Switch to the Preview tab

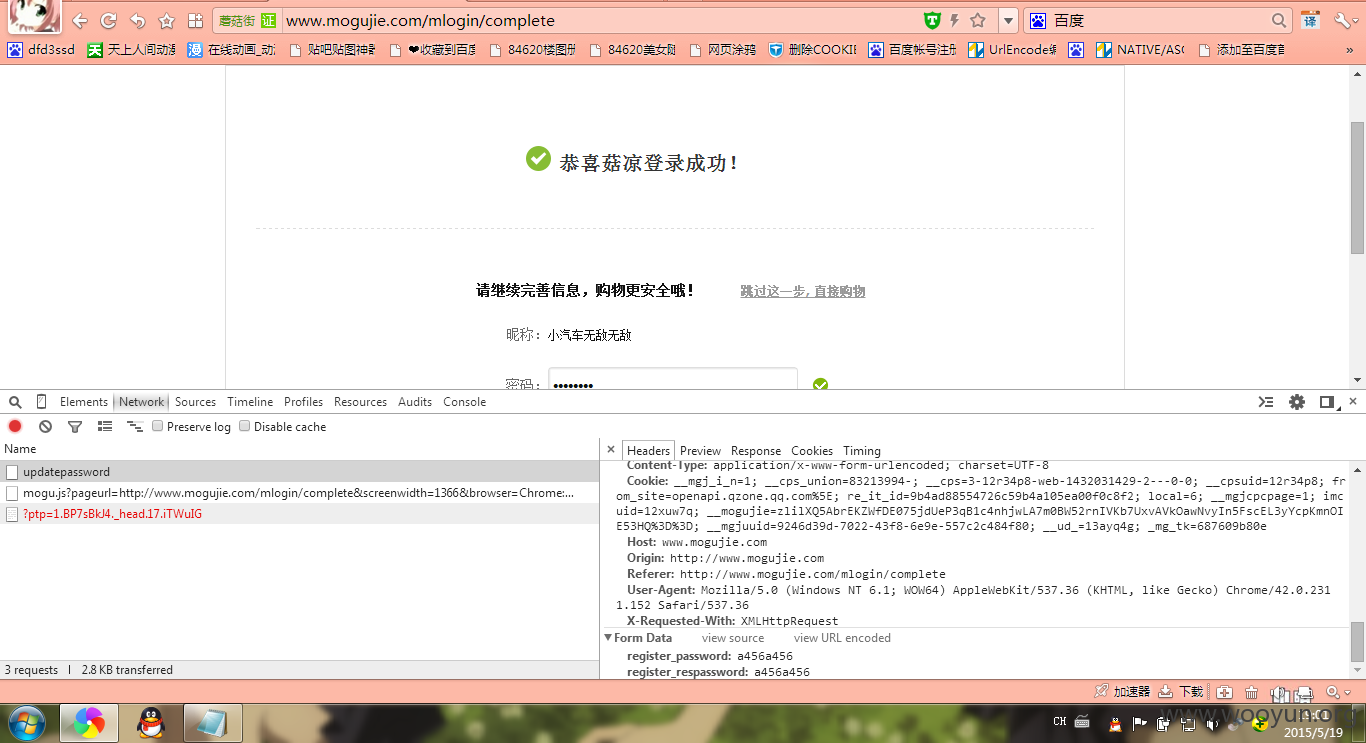click(x=700, y=451)
